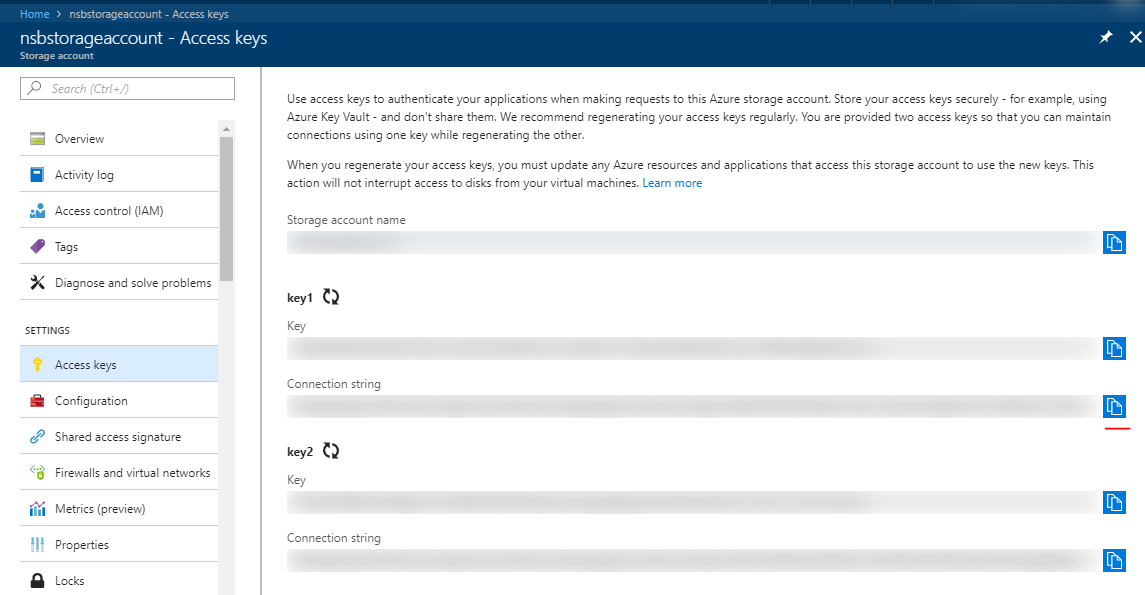Click the Activity log icon

37,174
